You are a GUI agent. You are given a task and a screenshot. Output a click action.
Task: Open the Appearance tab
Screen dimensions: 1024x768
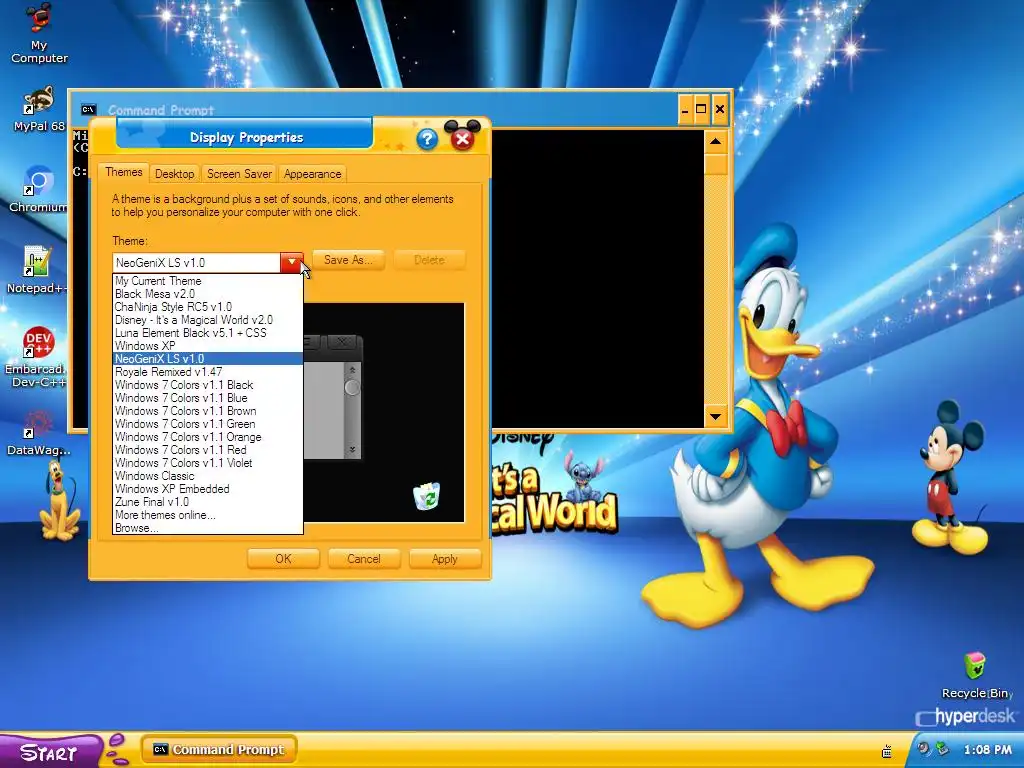(312, 174)
